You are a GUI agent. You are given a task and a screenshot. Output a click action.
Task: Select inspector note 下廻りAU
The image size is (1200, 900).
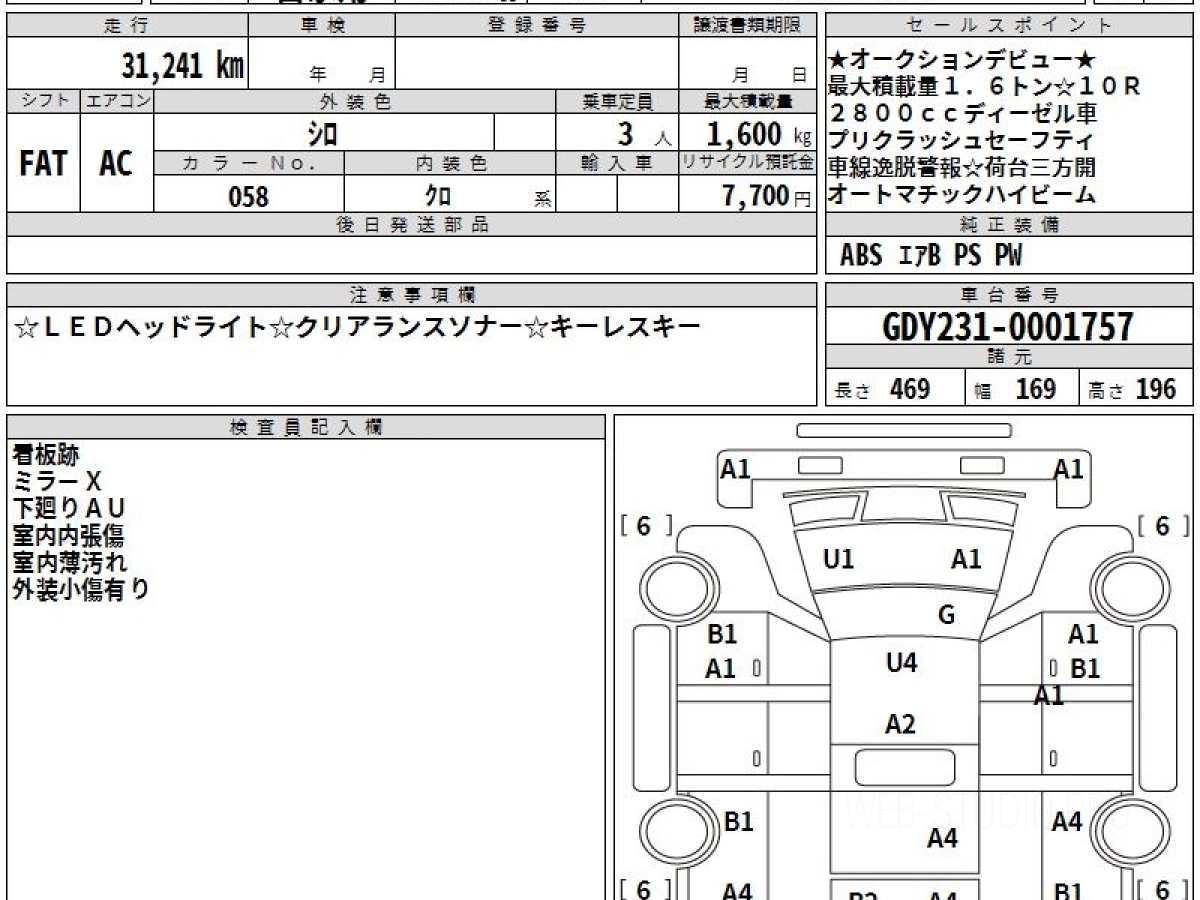69,509
